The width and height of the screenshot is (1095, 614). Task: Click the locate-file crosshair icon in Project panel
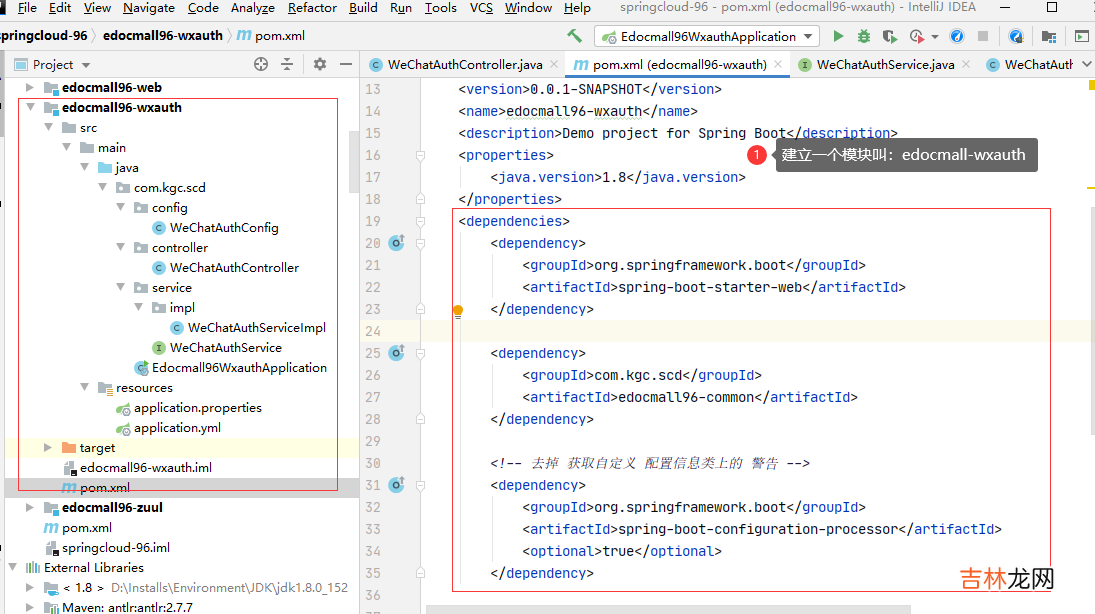coord(261,64)
